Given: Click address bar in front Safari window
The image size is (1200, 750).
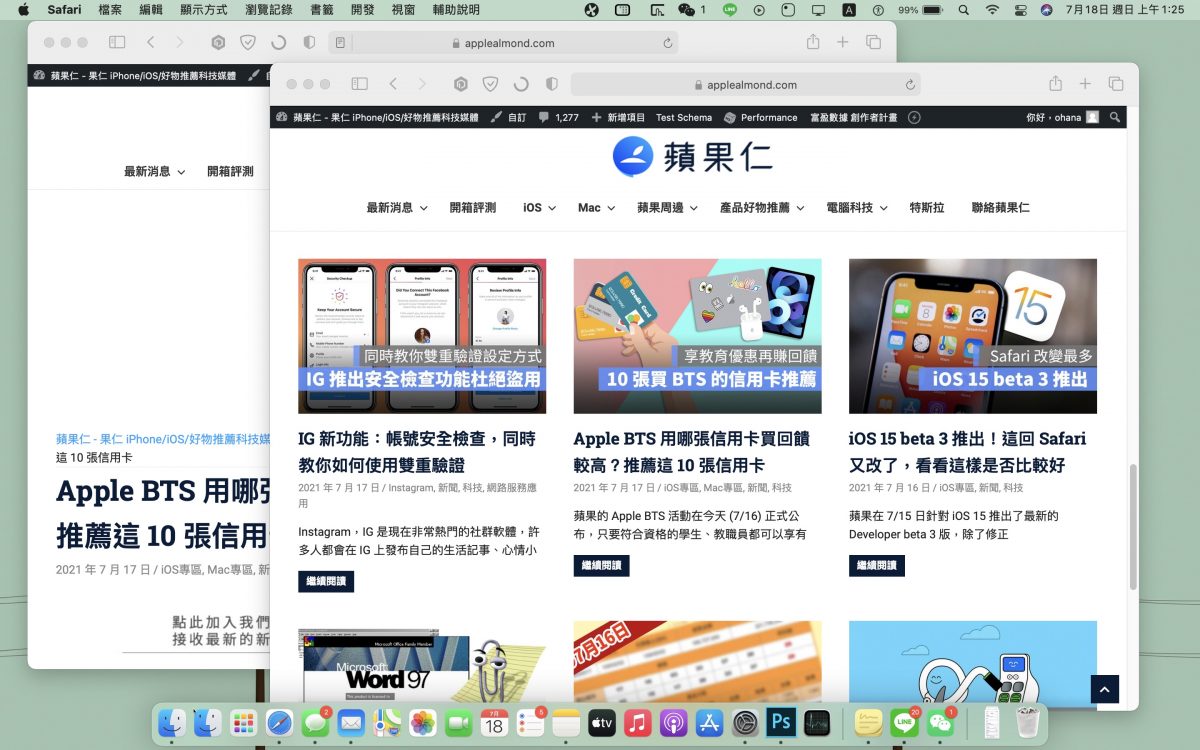Looking at the screenshot, I should 746,85.
